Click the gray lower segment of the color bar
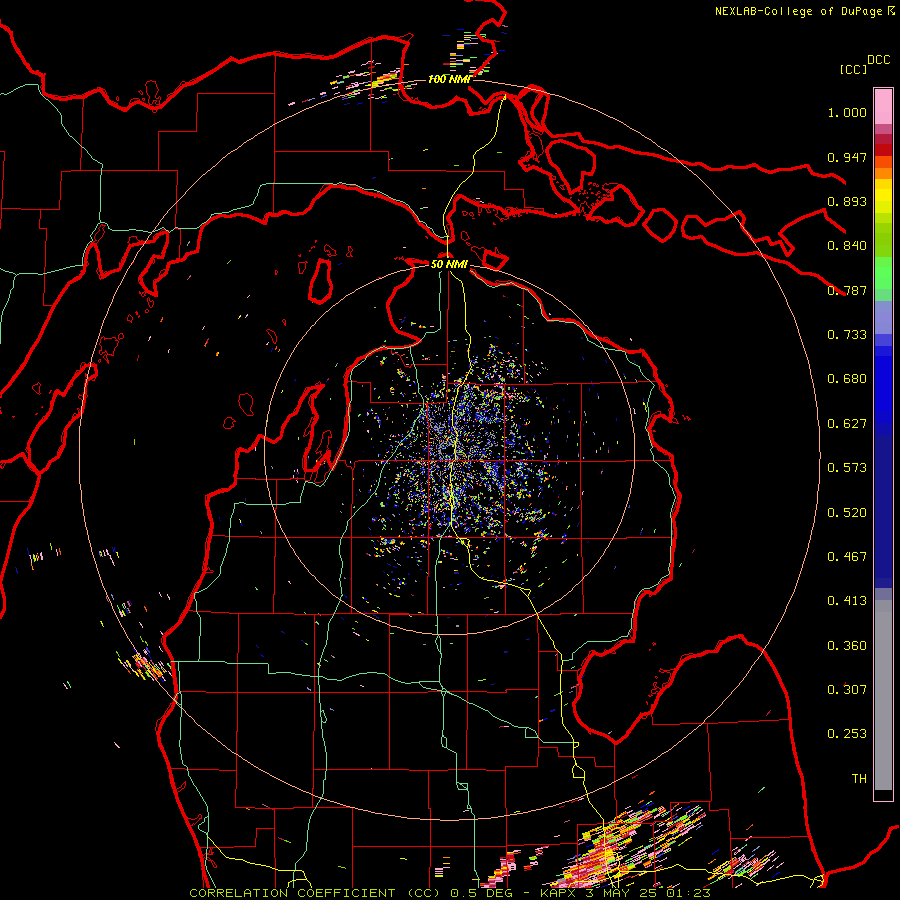This screenshot has width=900, height=900. click(883, 695)
